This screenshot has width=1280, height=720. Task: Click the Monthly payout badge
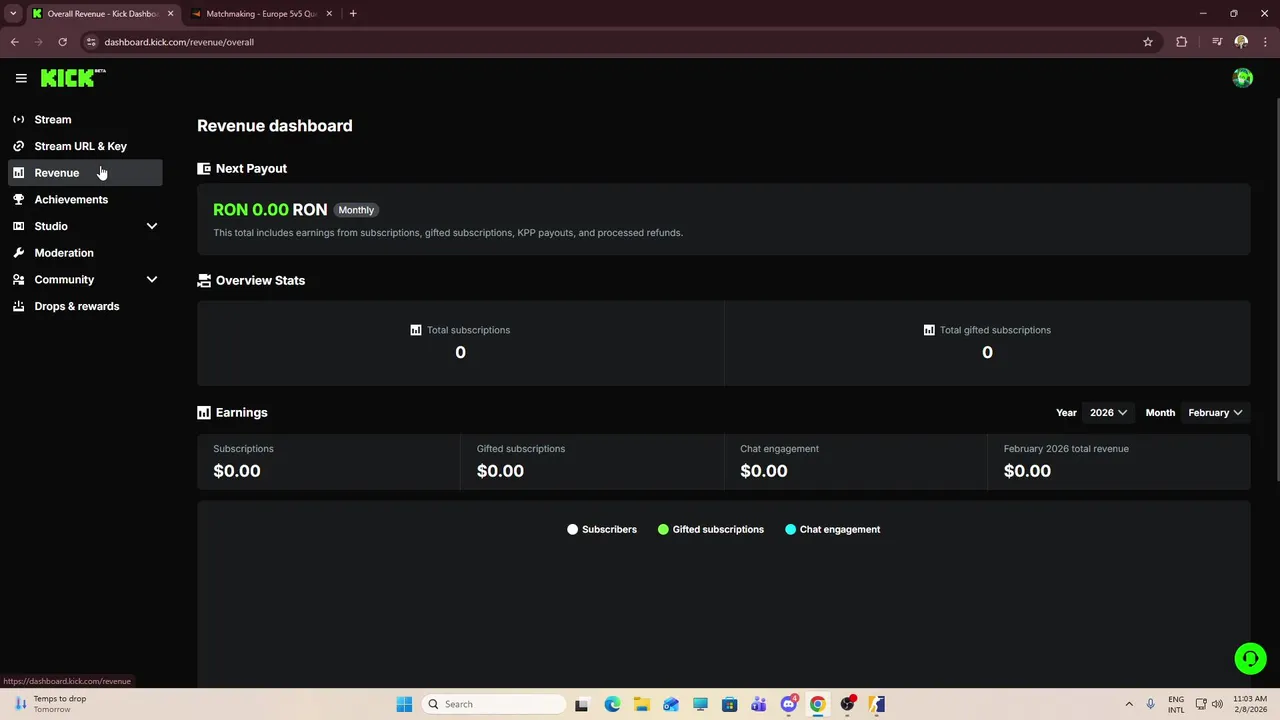[356, 210]
